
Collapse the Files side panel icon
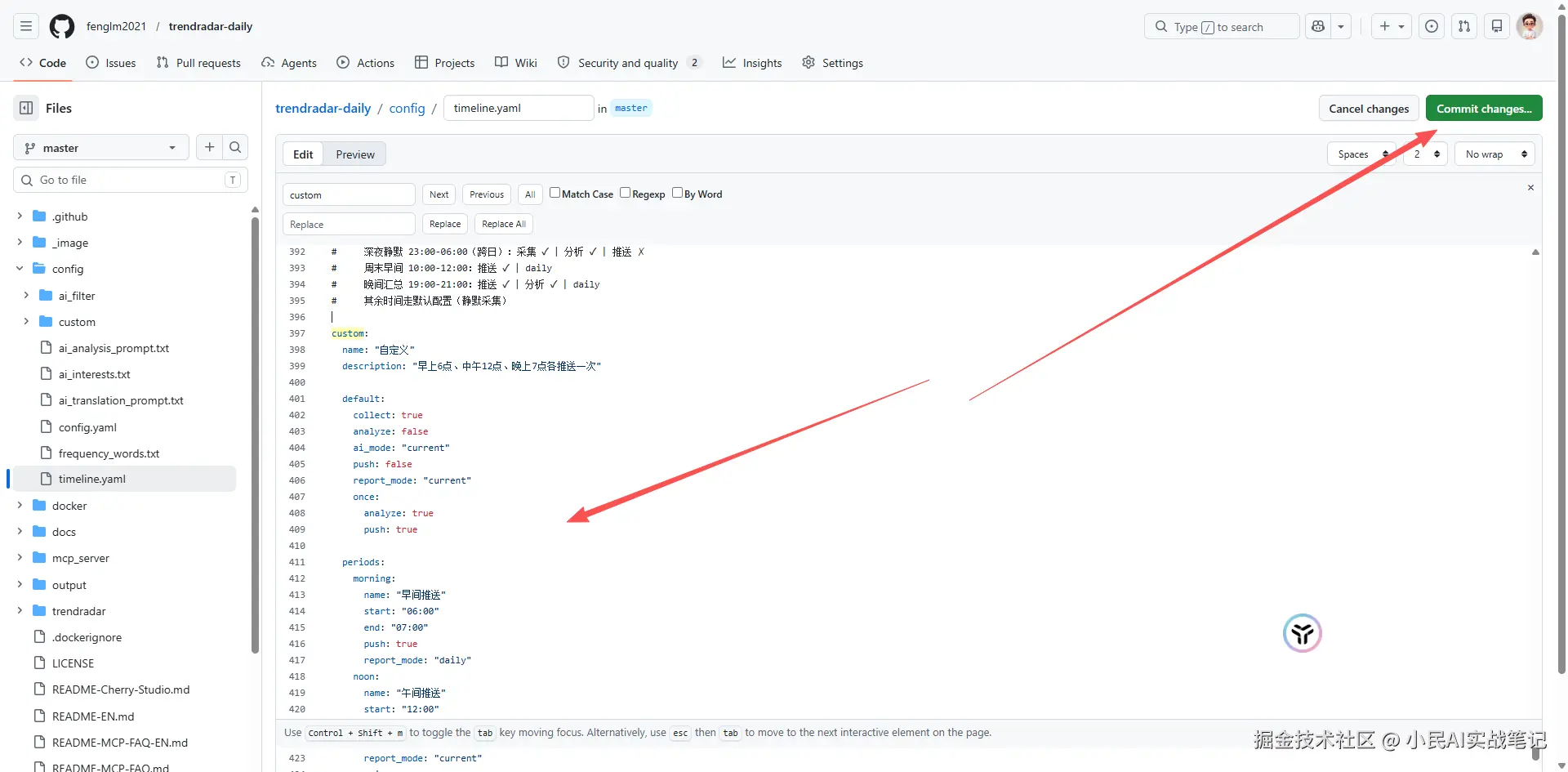(26, 108)
